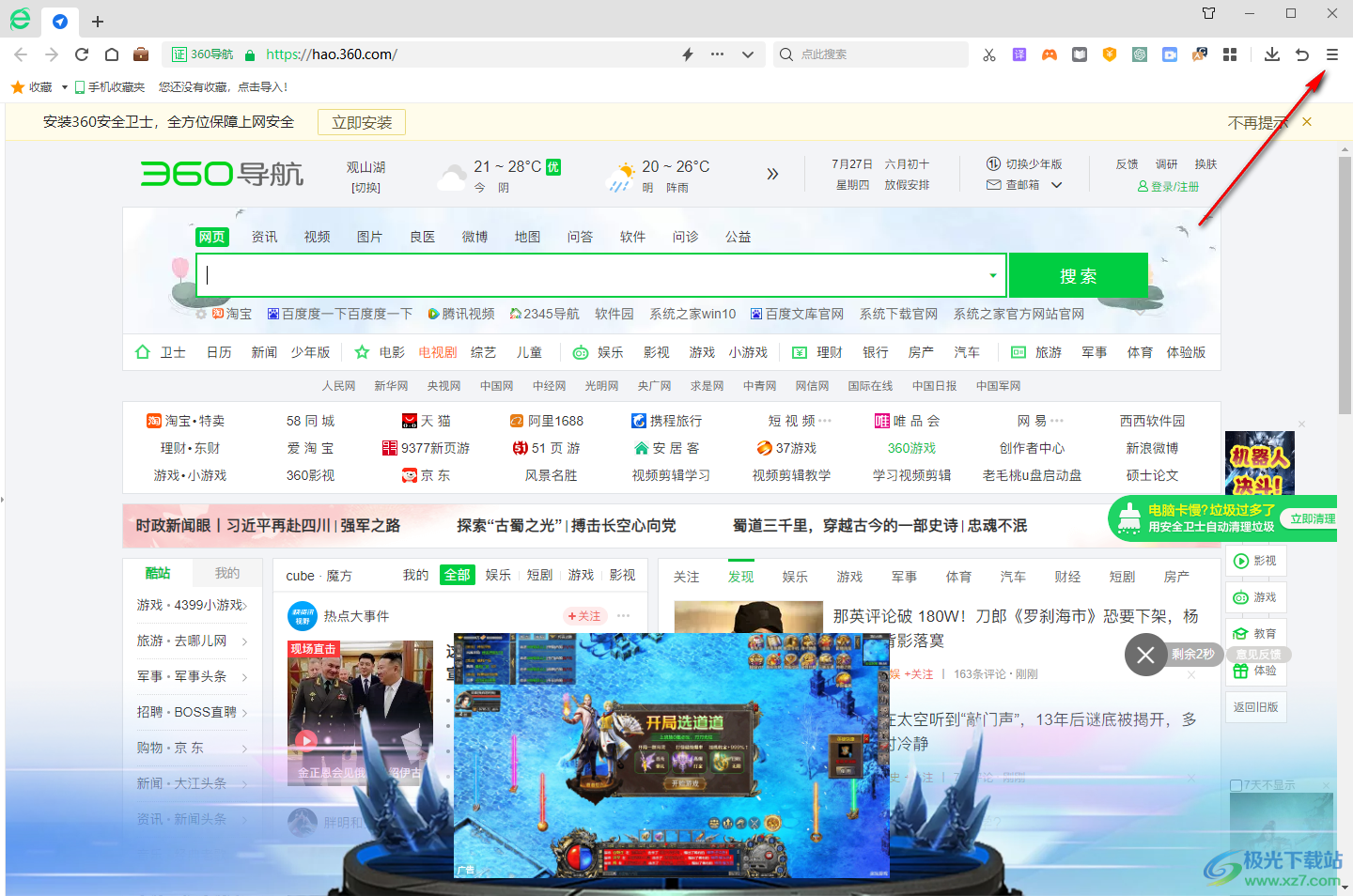
Task: Click the yellow shield security icon
Action: pyautogui.click(x=1110, y=54)
